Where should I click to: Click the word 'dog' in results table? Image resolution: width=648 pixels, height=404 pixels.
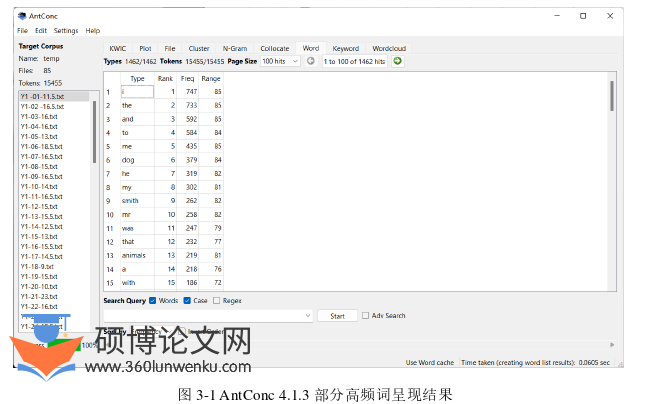click(x=128, y=160)
